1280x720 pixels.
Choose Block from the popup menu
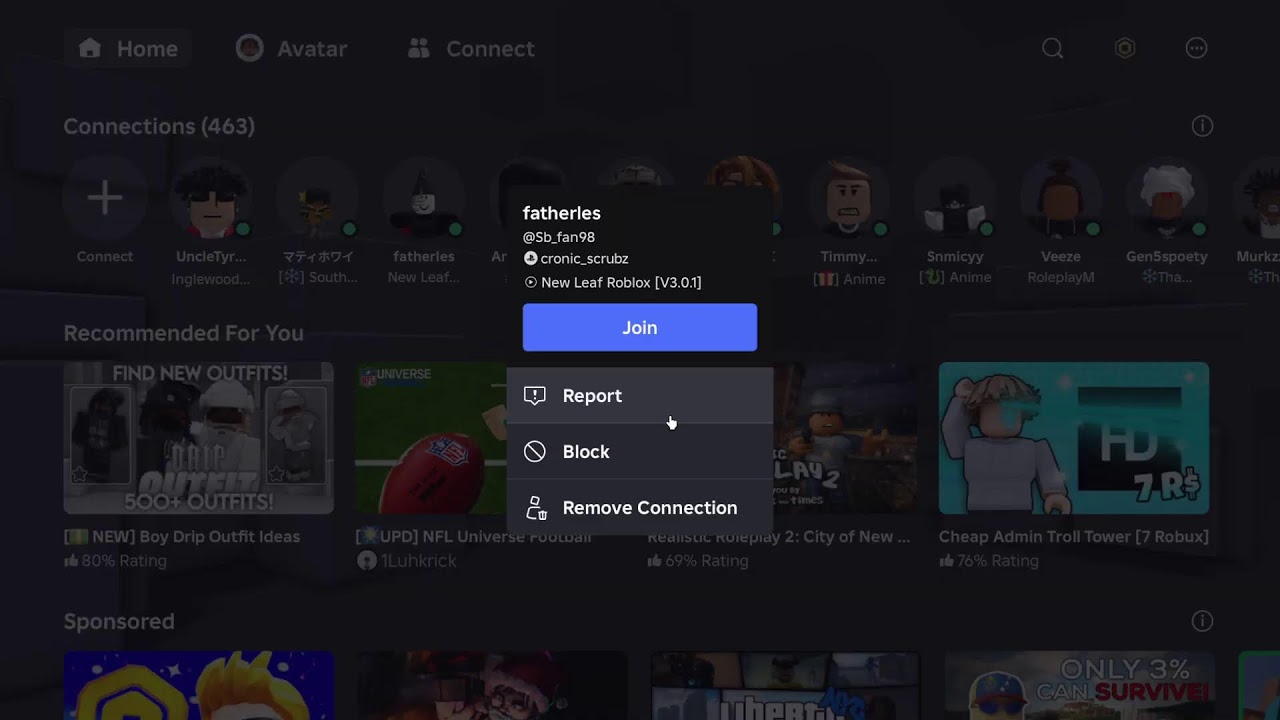pos(640,452)
